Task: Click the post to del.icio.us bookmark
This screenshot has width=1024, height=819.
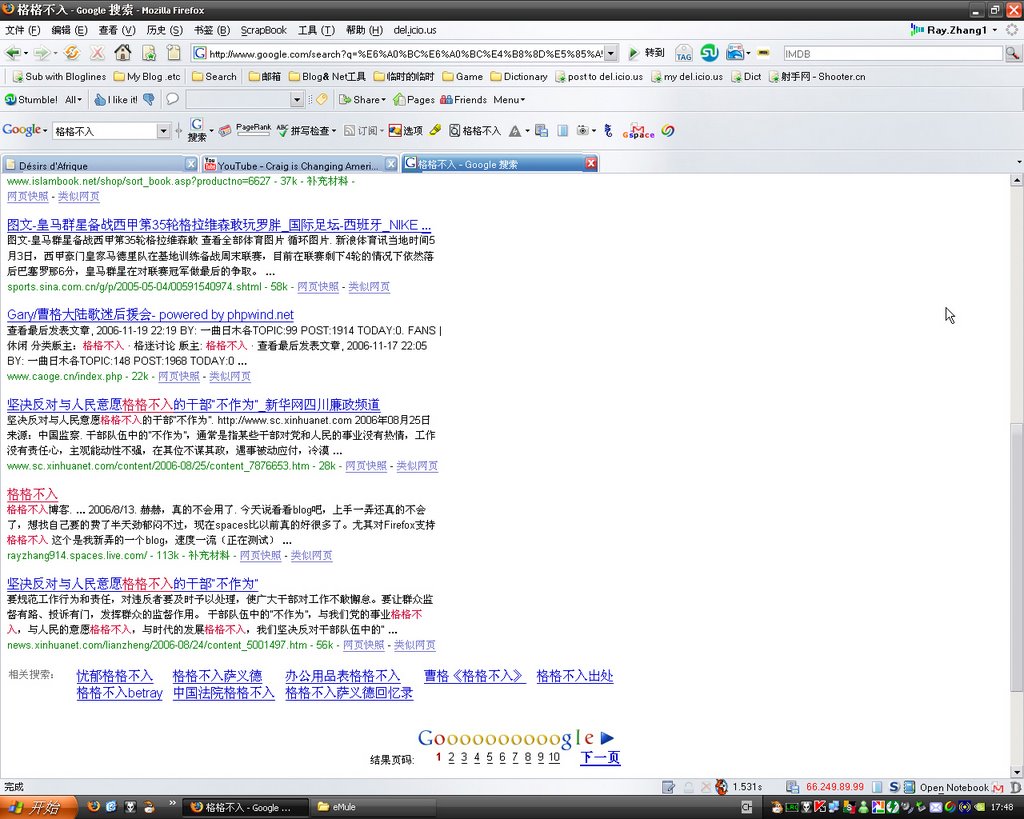Action: [x=599, y=76]
